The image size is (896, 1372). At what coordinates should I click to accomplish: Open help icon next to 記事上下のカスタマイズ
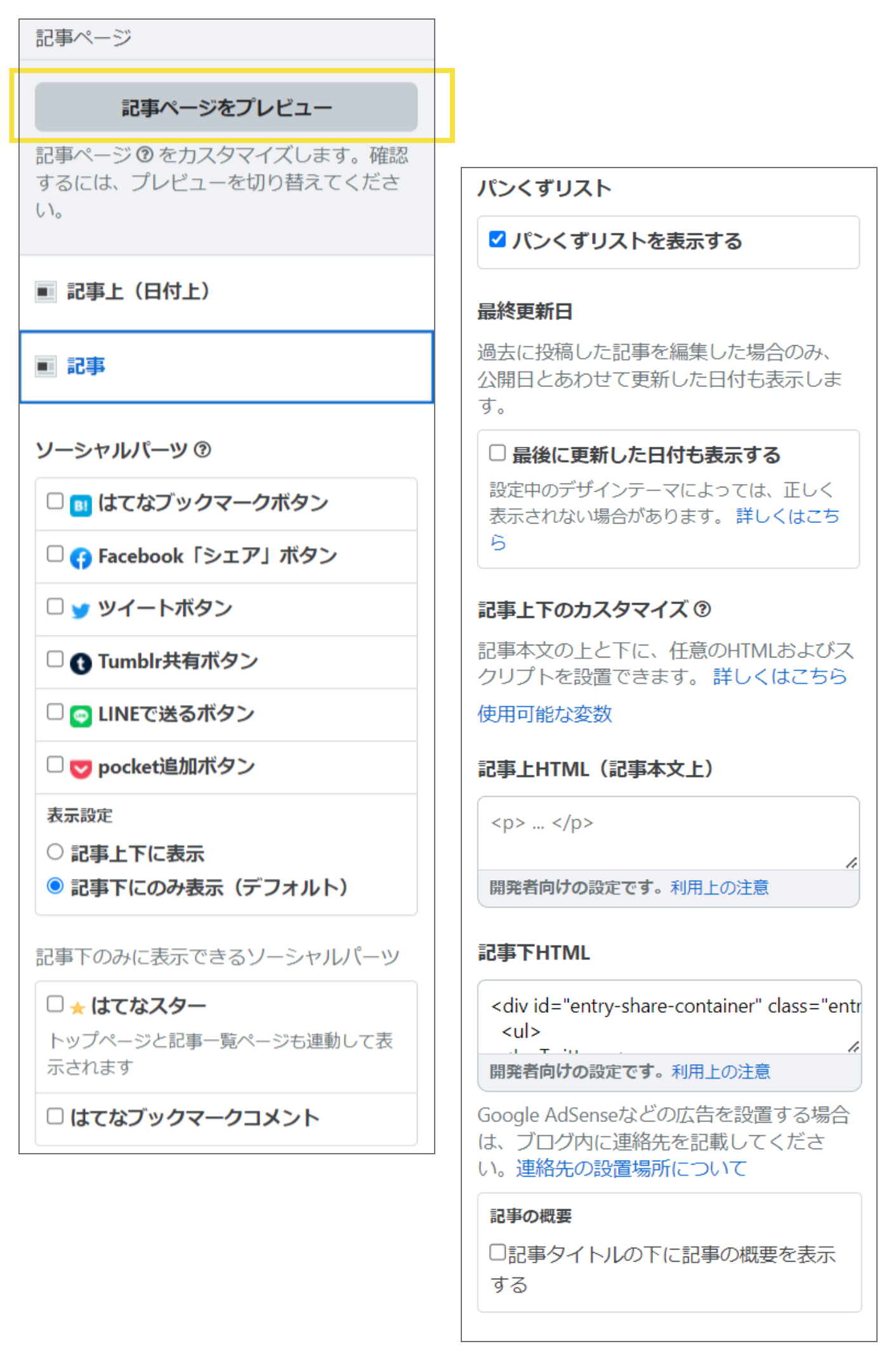702,609
